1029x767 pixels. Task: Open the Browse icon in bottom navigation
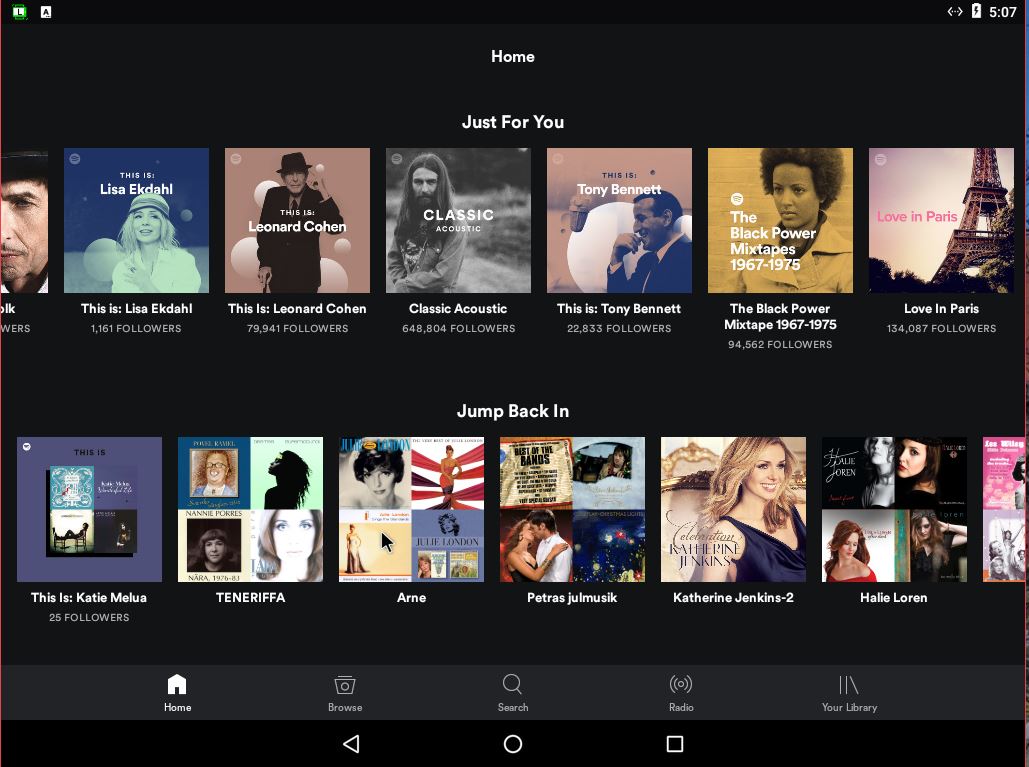(x=345, y=684)
